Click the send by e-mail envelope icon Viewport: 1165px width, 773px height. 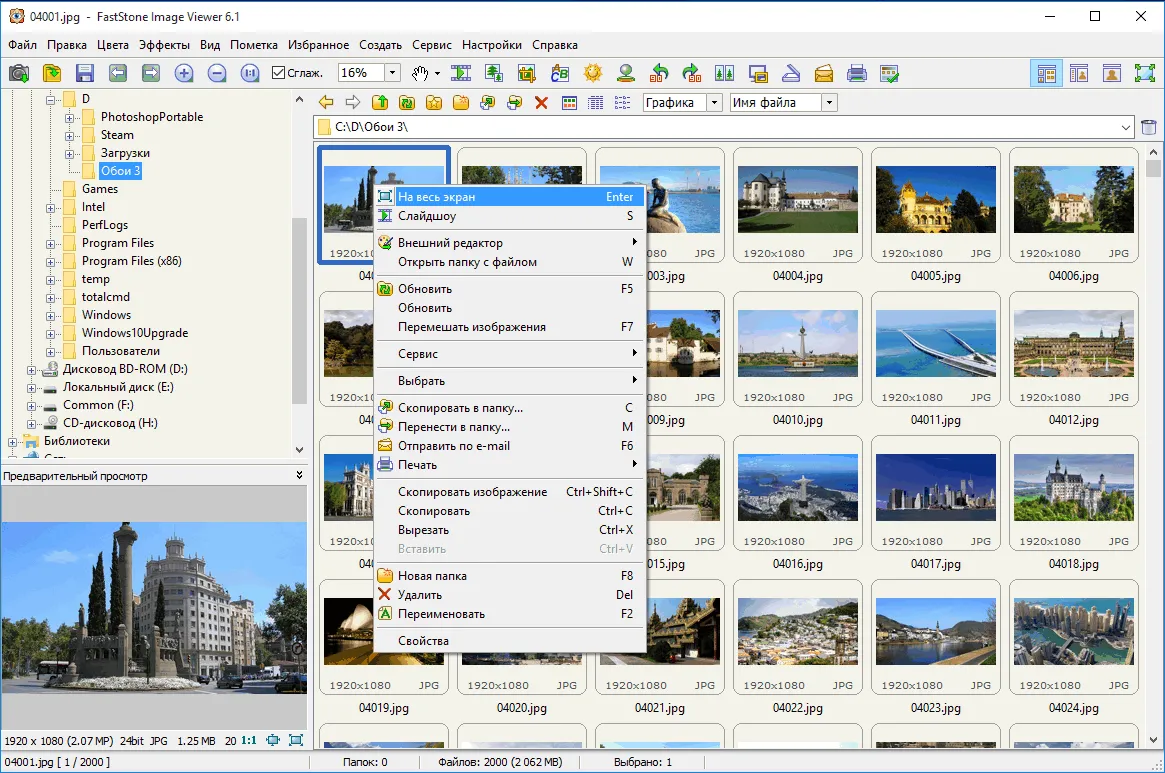823,73
